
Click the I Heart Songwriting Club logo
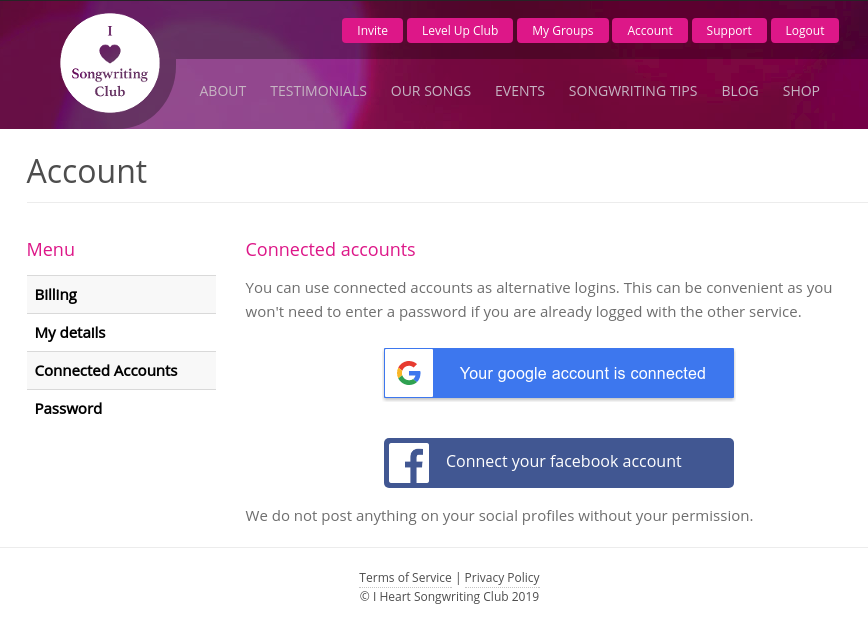pos(110,64)
